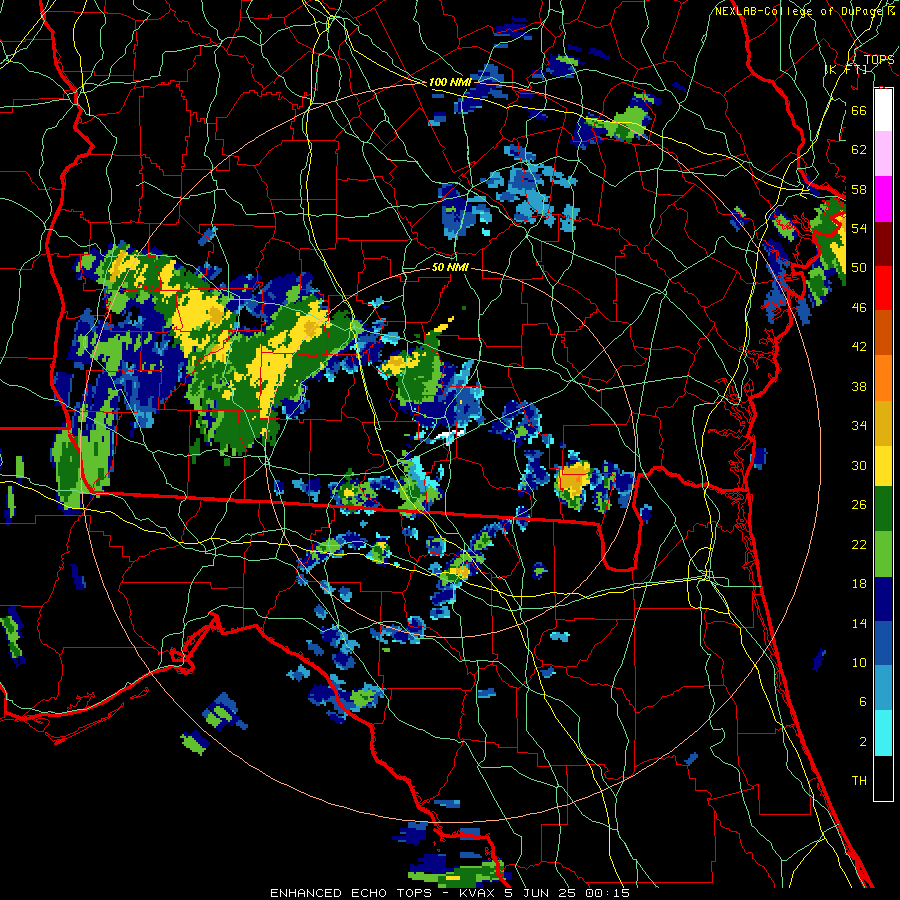The height and width of the screenshot is (900, 900).
Task: Click the dark red legend swatch
Action: [x=883, y=244]
